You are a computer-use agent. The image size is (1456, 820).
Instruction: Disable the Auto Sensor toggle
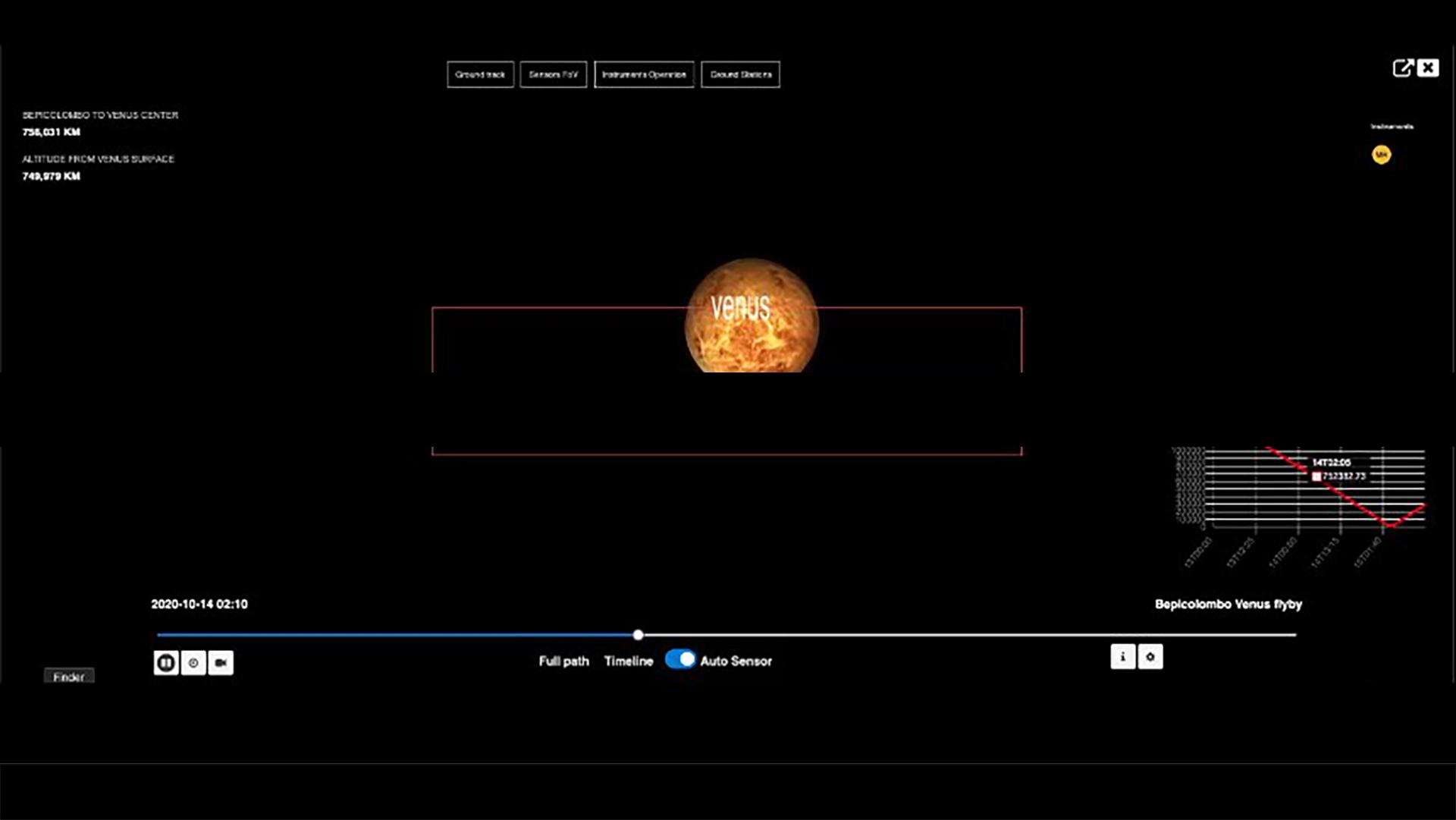pyautogui.click(x=680, y=661)
